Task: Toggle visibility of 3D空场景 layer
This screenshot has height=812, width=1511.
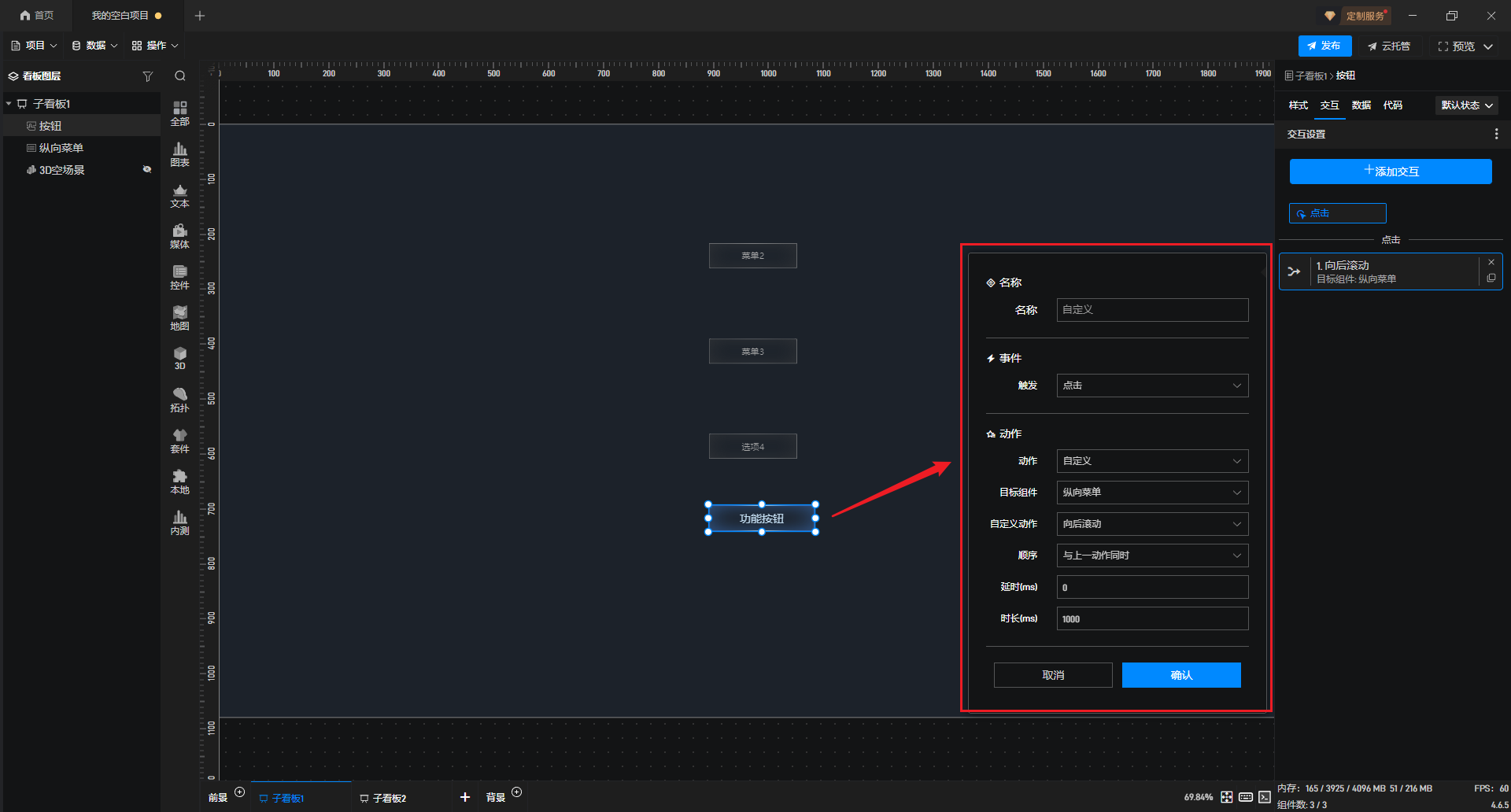Action: (146, 170)
